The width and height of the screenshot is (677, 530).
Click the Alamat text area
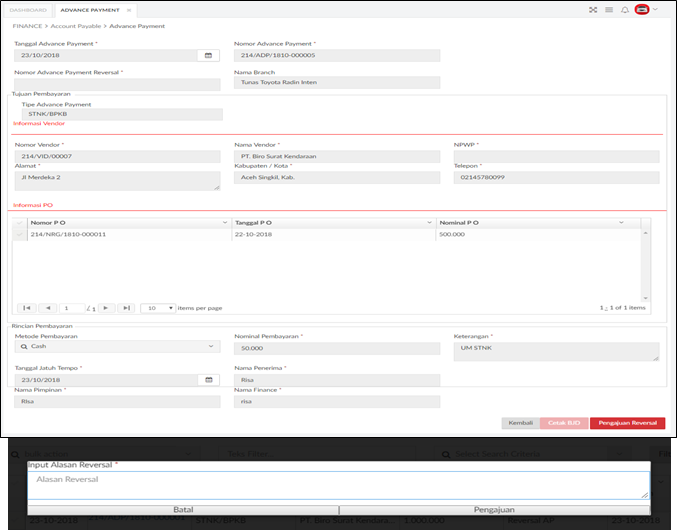tap(117, 181)
